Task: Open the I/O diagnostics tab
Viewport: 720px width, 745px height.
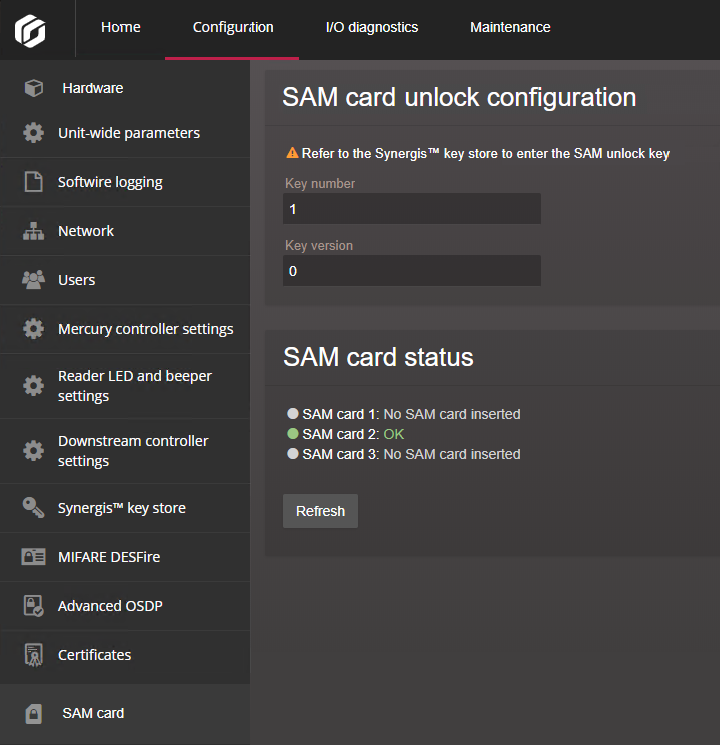Action: pos(372,27)
